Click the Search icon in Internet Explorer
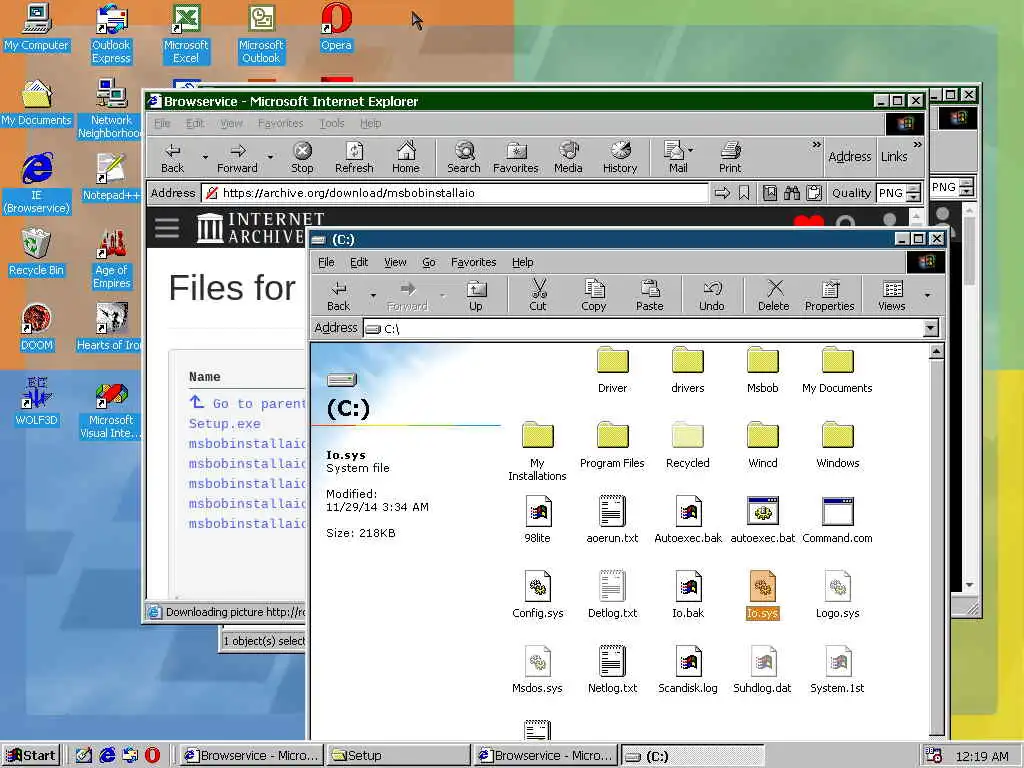 pyautogui.click(x=464, y=157)
